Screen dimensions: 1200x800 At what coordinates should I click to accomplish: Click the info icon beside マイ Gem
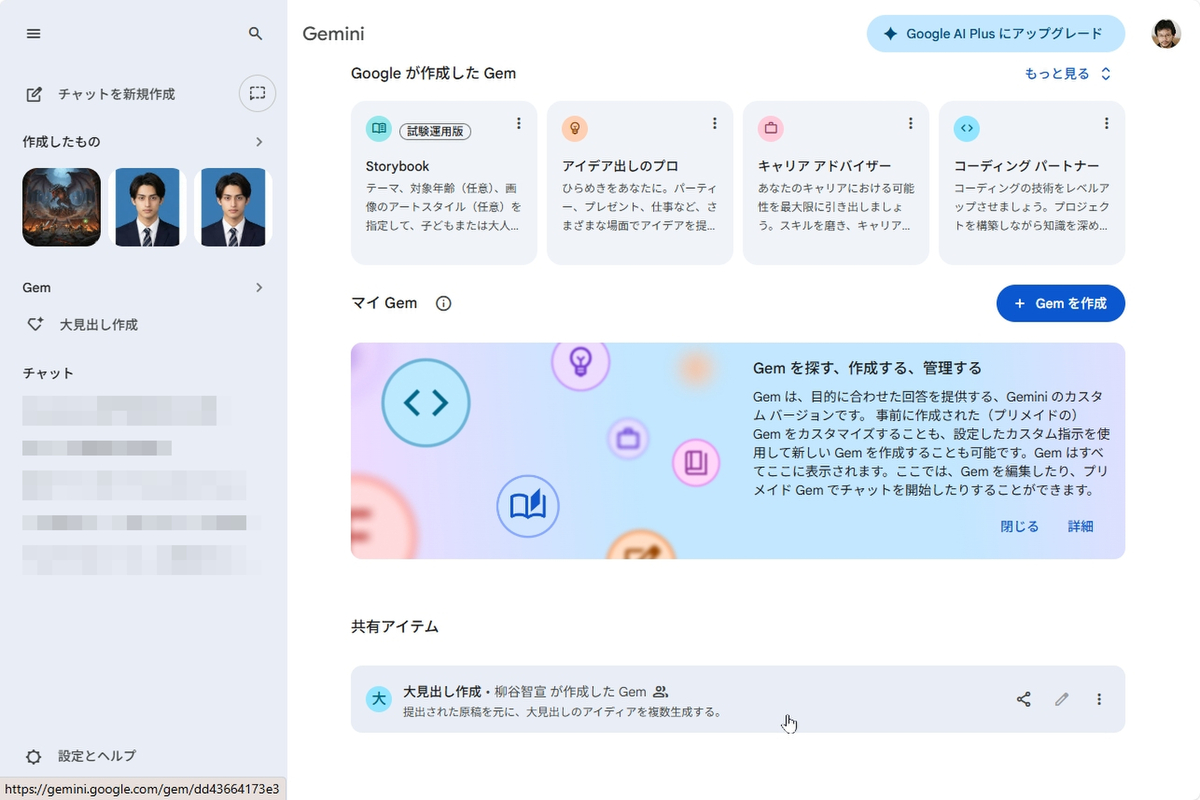coord(444,303)
